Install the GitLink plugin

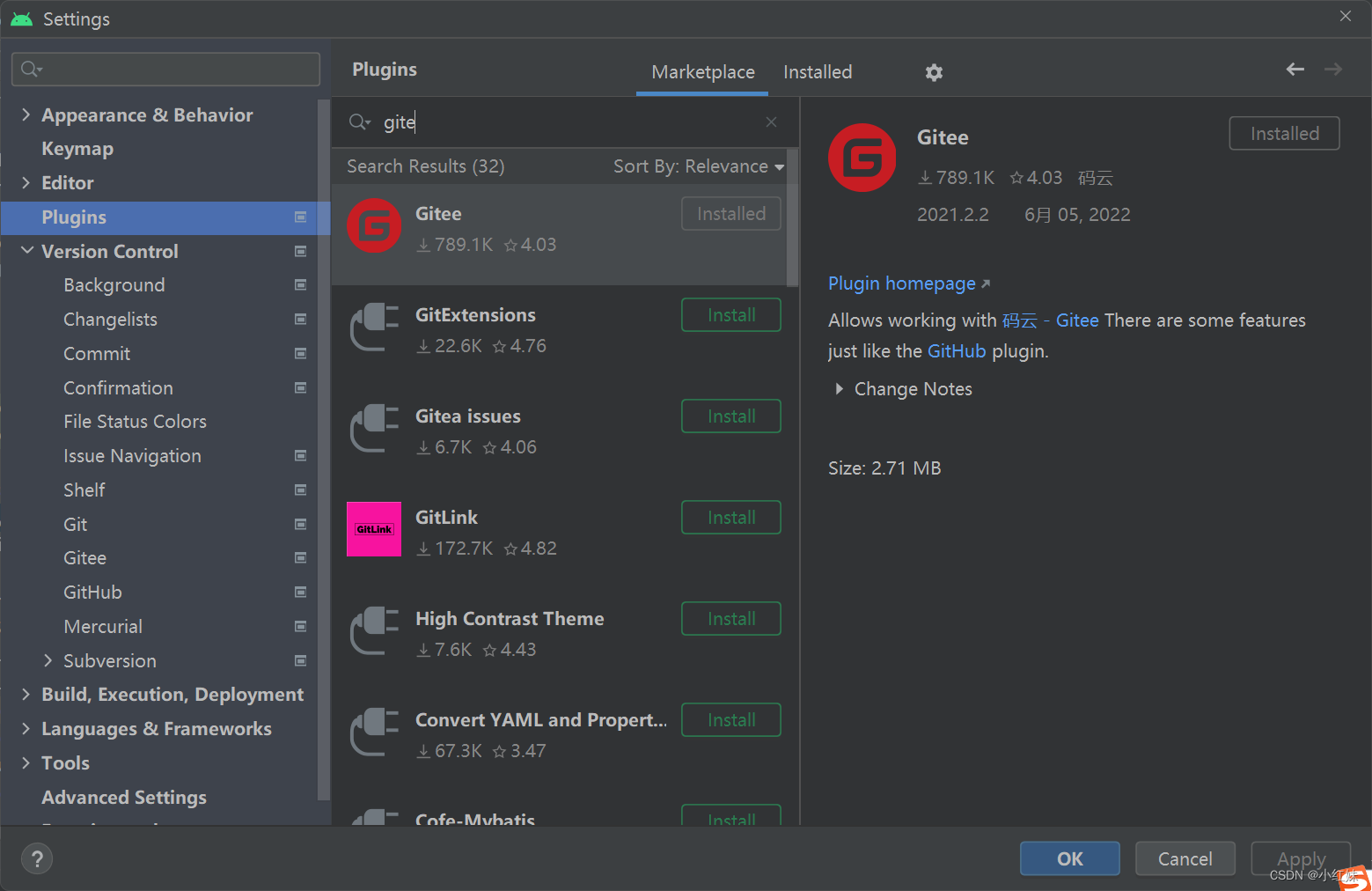(x=731, y=518)
